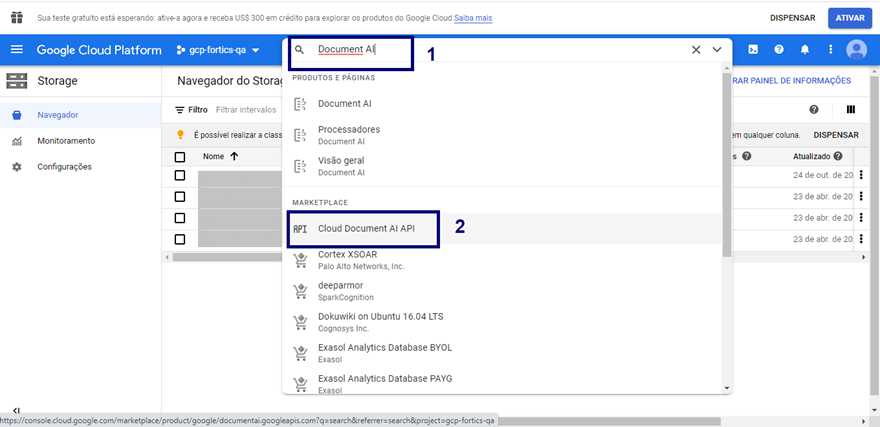
Task: Click the Filtro filter icon
Action: coord(180,110)
